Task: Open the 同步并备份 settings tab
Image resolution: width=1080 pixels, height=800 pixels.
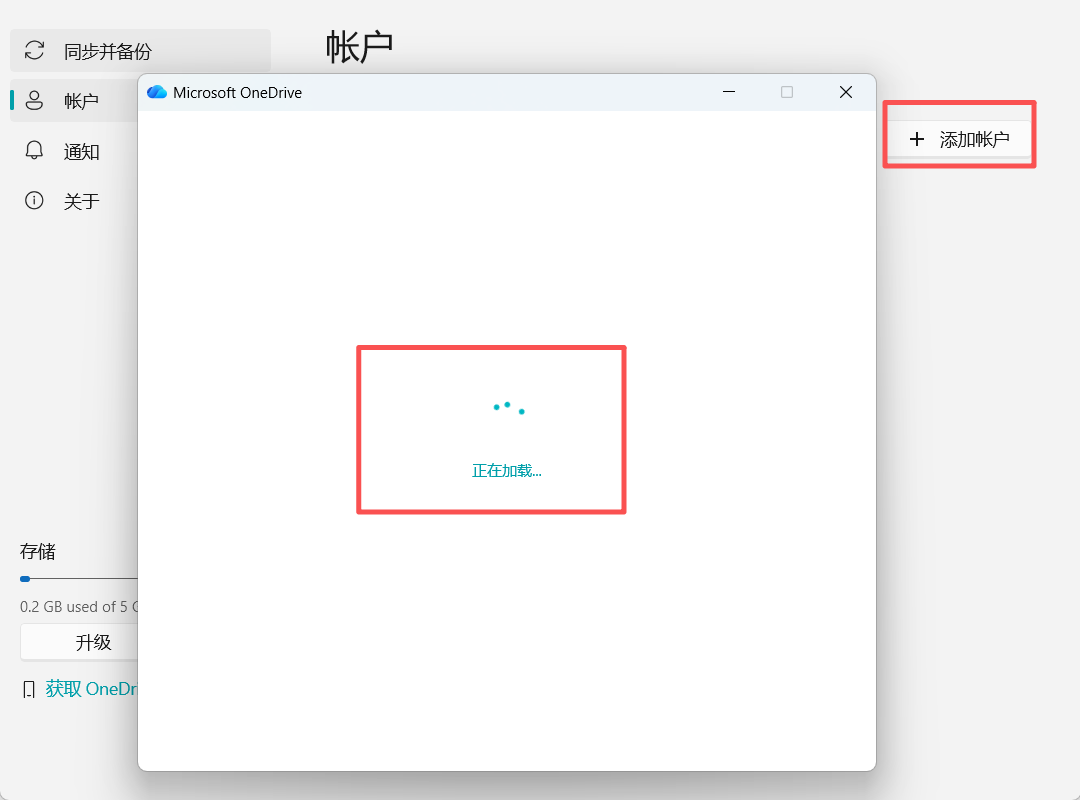Action: (x=141, y=51)
